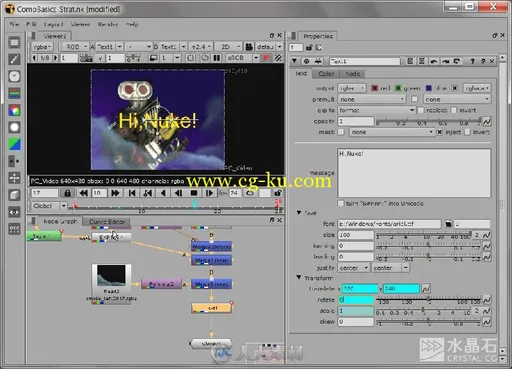Skip forward by frame increment

point(115,193)
